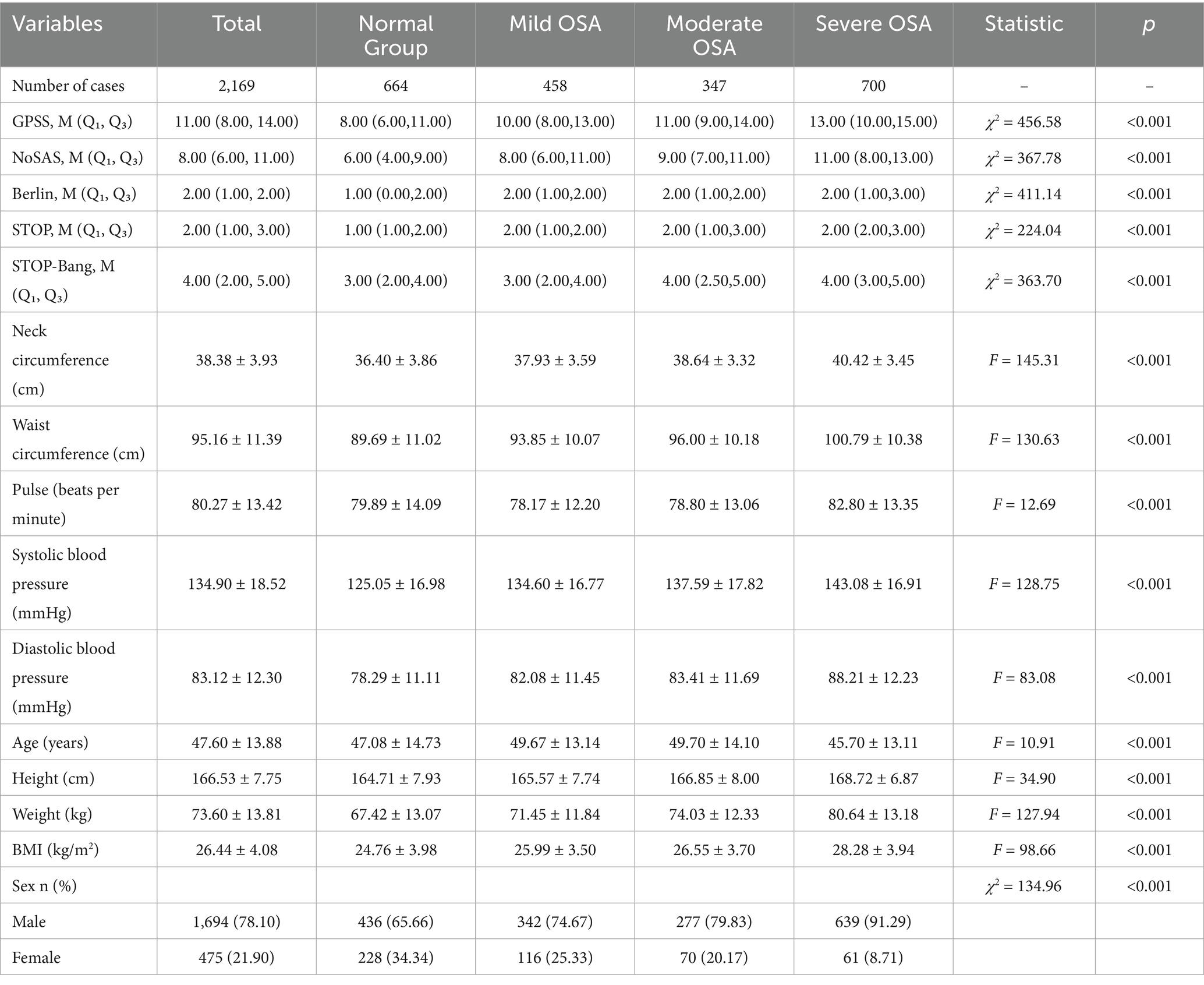The width and height of the screenshot is (1204, 985).
Task: Select the BMI row label cell
Action: [55, 850]
